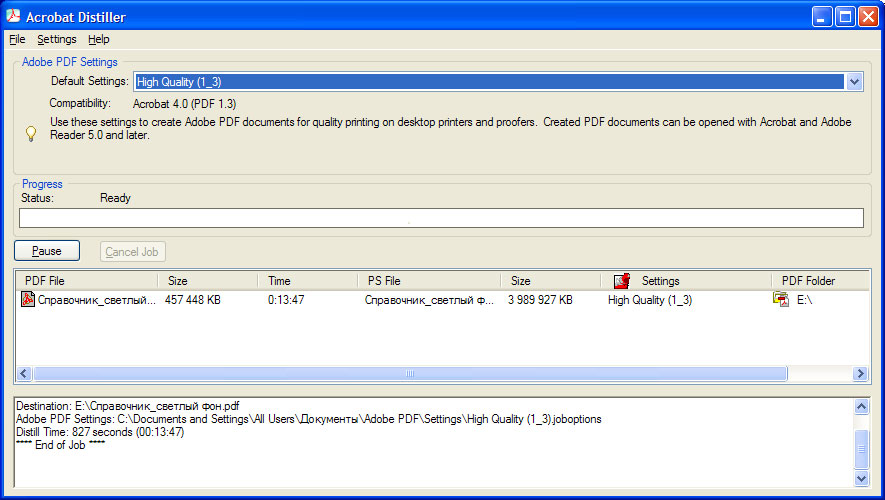
Task: Maximize the Acrobat Distiller window
Action: (x=845, y=16)
